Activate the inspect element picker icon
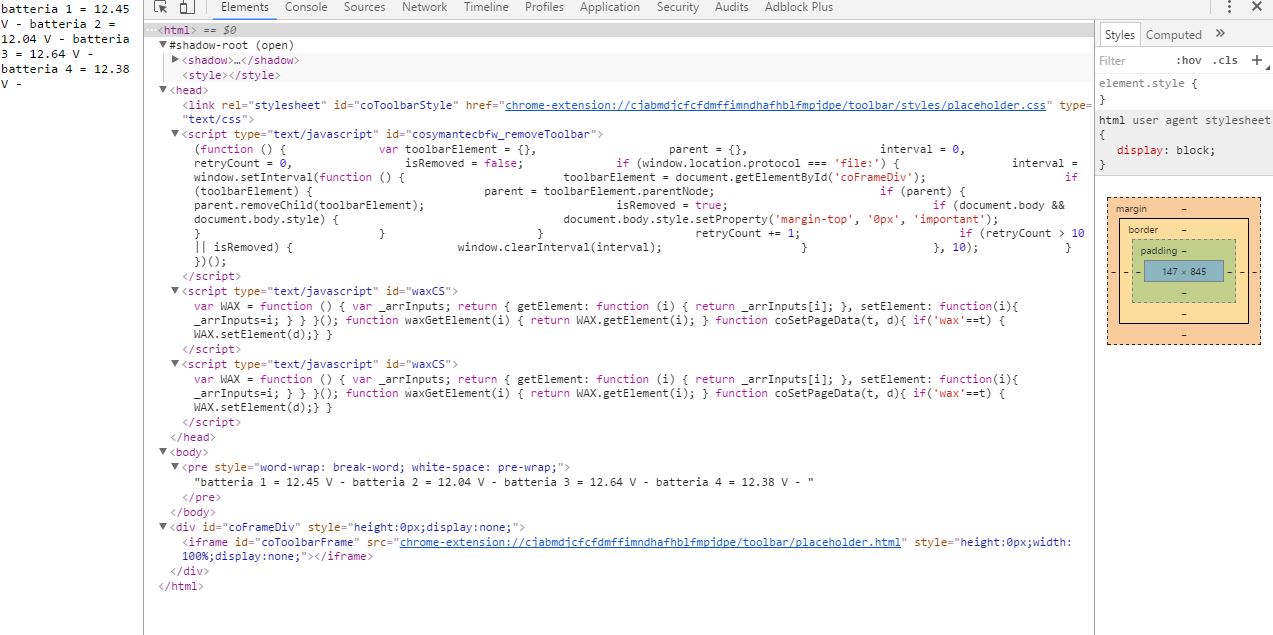 pos(160,7)
